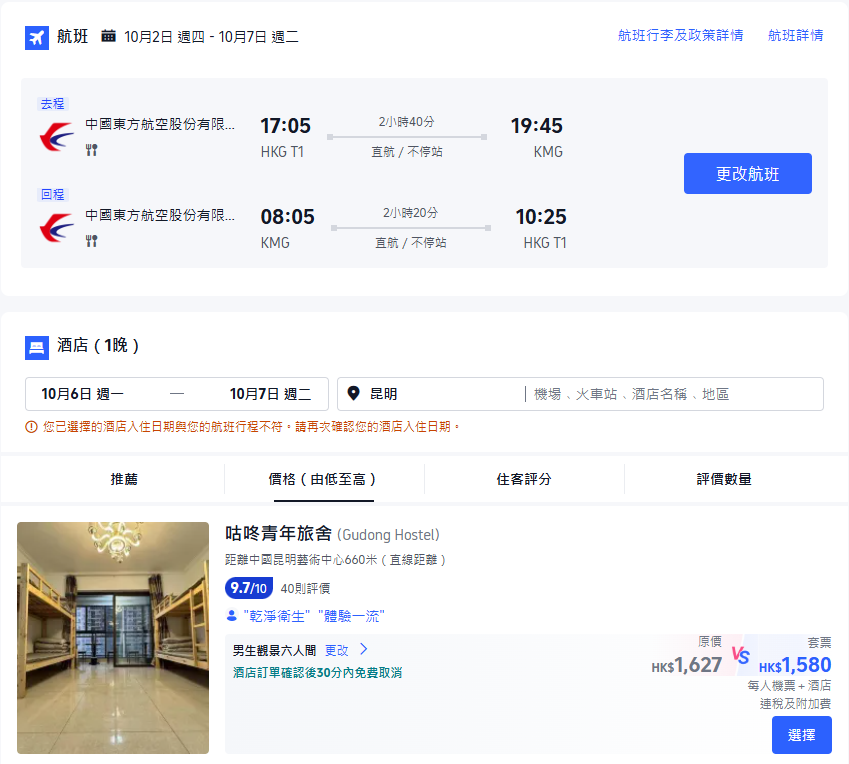Click the blue airplane flight icon

pos(37,37)
